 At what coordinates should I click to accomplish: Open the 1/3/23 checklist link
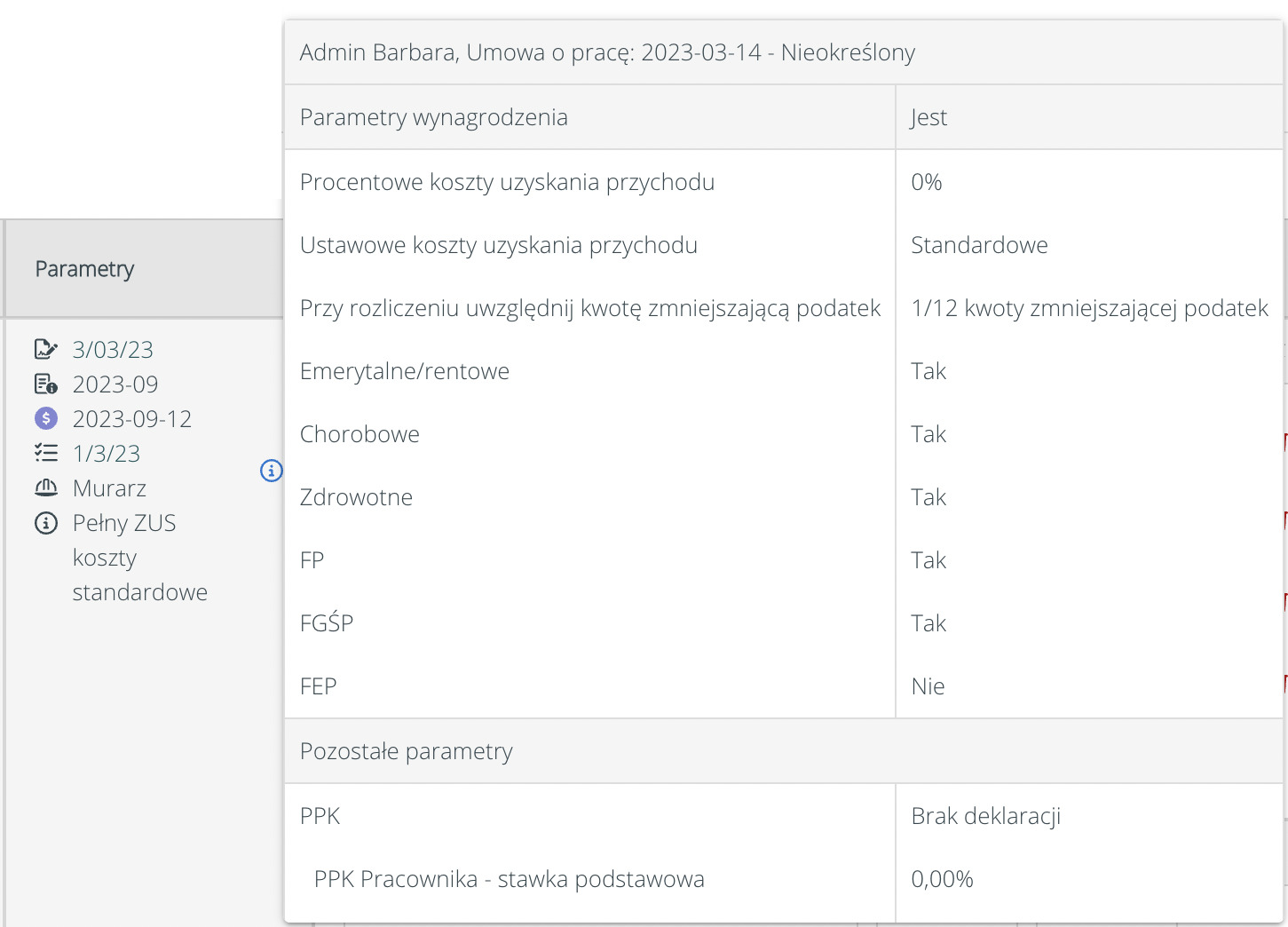(x=107, y=454)
